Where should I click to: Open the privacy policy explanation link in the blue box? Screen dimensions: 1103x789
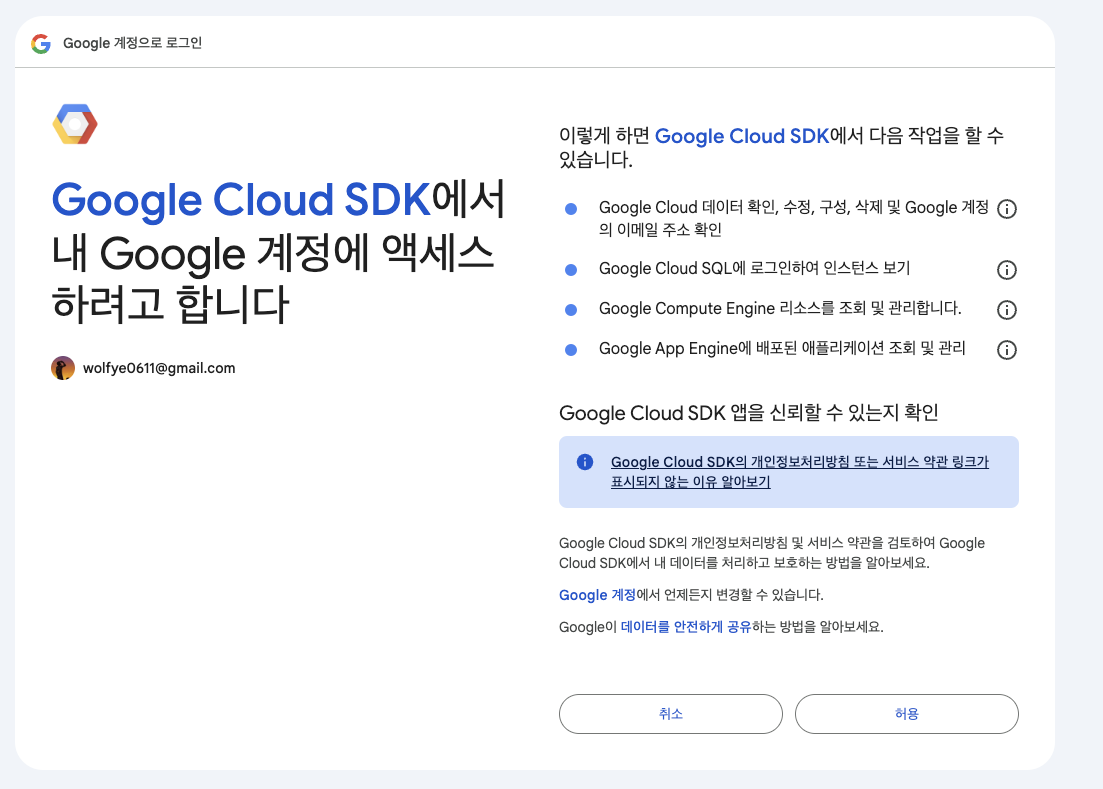[800, 472]
